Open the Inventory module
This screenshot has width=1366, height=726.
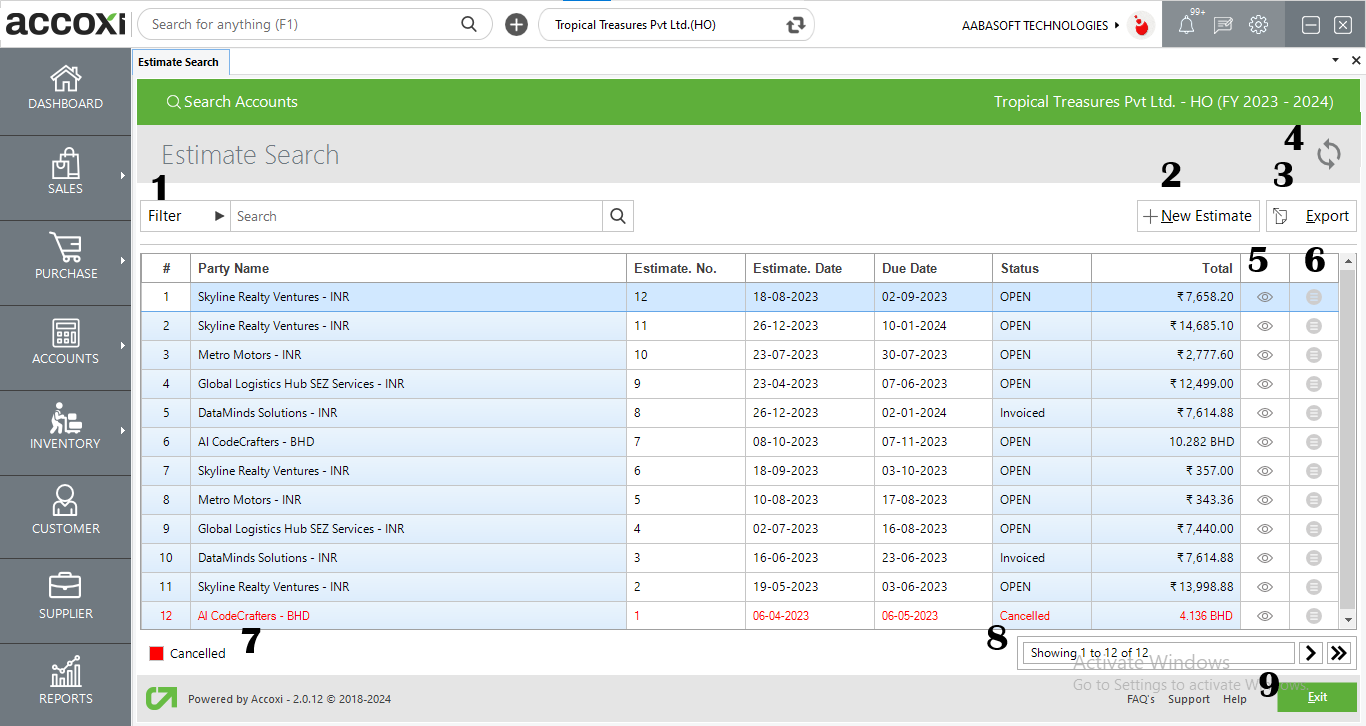click(65, 432)
